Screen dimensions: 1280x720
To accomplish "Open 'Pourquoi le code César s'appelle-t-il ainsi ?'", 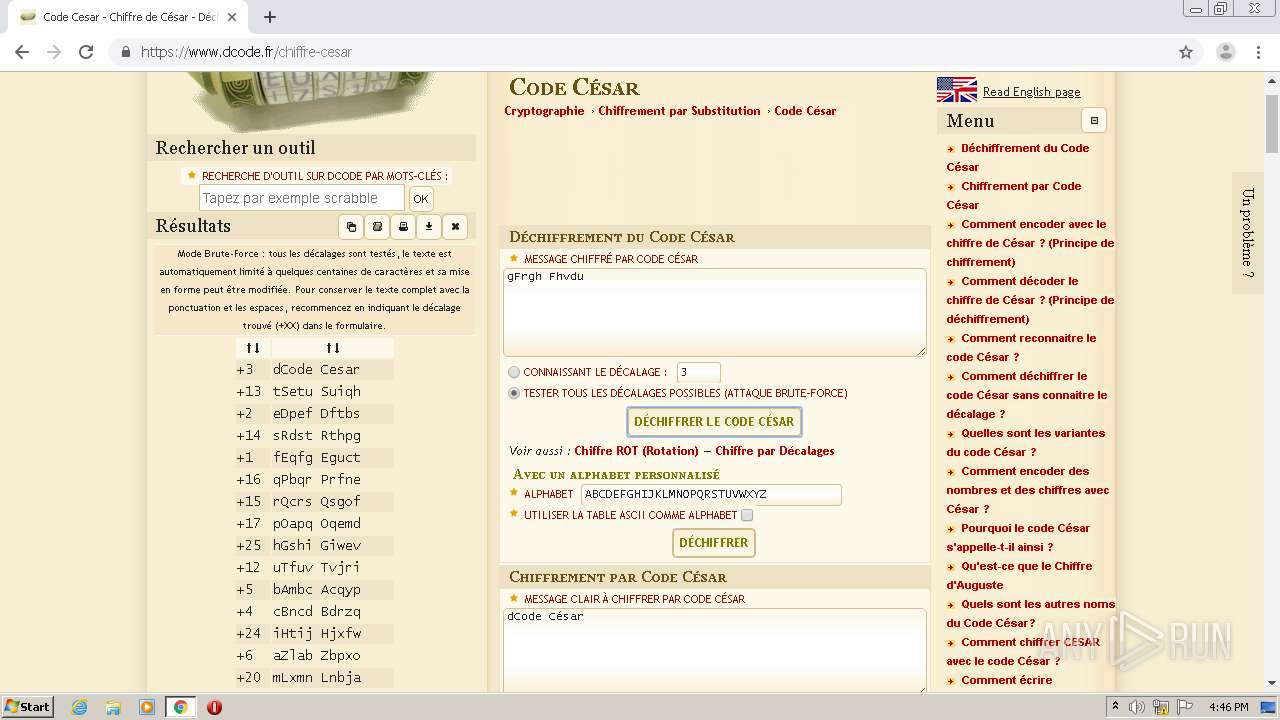I will pyautogui.click(x=1018, y=537).
